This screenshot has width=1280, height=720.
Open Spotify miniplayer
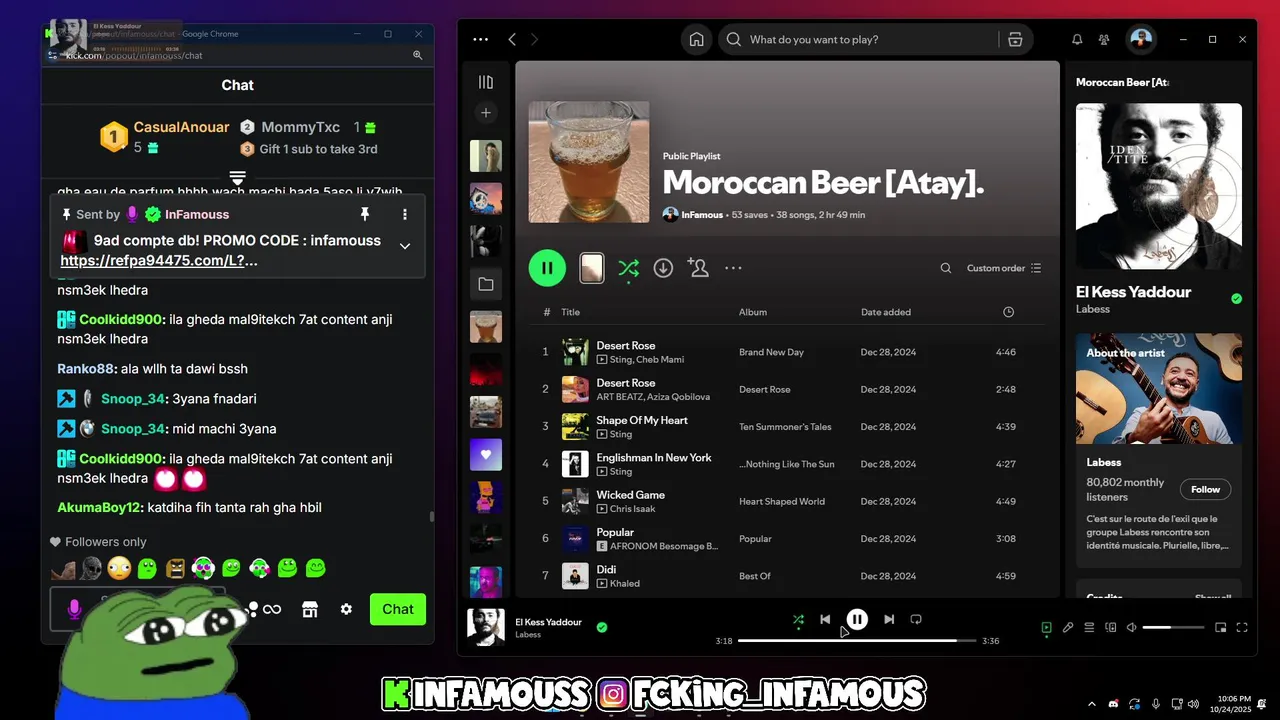point(1220,628)
